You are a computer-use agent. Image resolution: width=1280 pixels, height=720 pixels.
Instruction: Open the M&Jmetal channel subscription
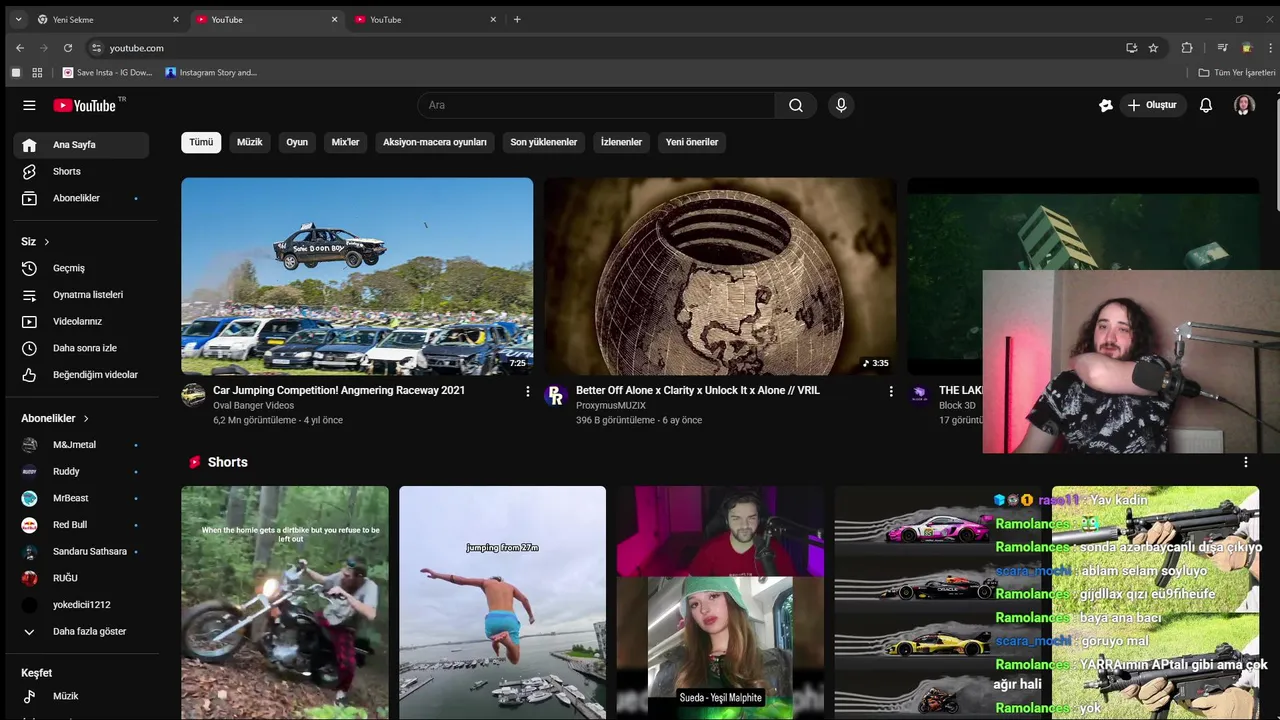click(x=81, y=445)
